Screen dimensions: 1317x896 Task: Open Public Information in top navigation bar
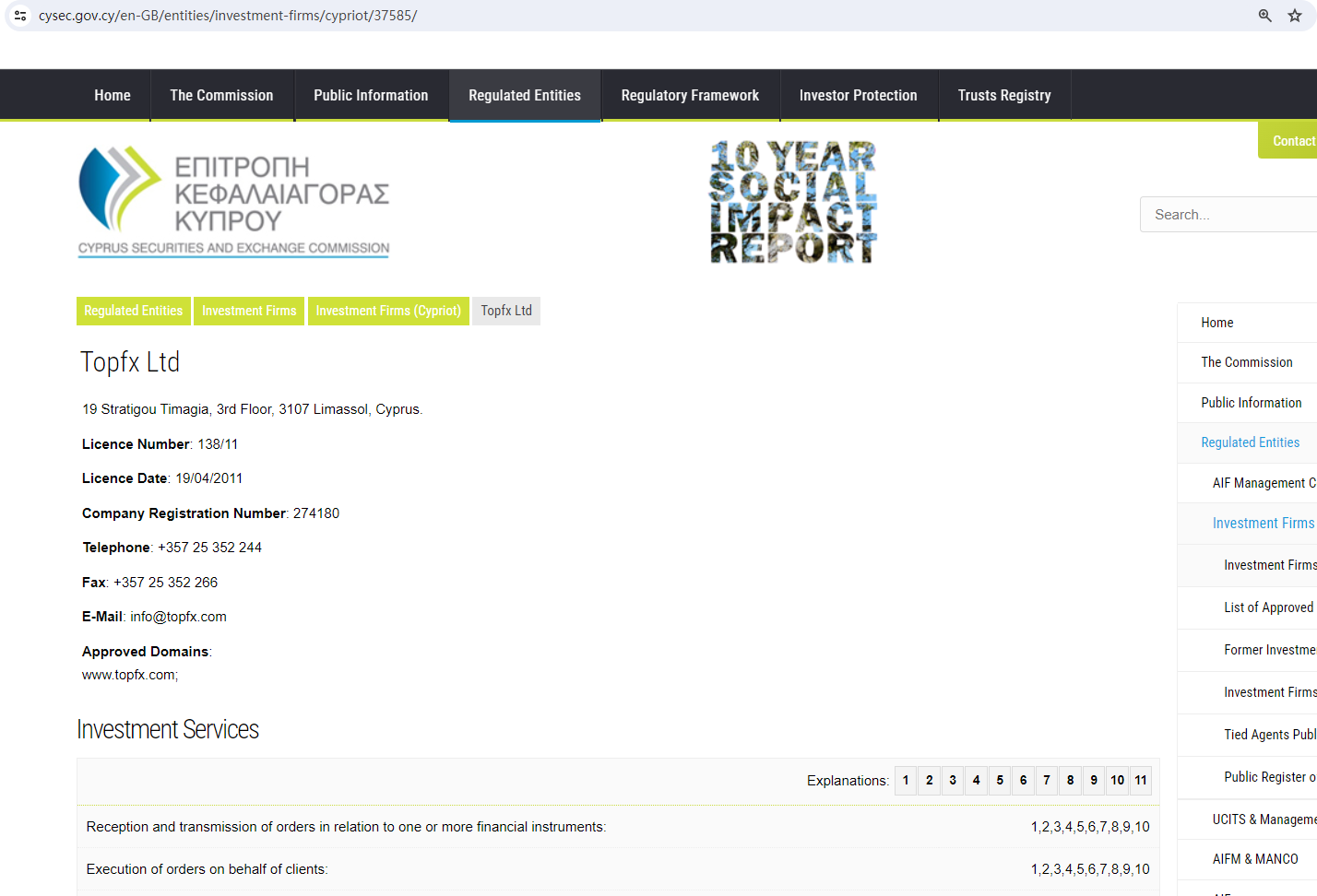[x=371, y=95]
